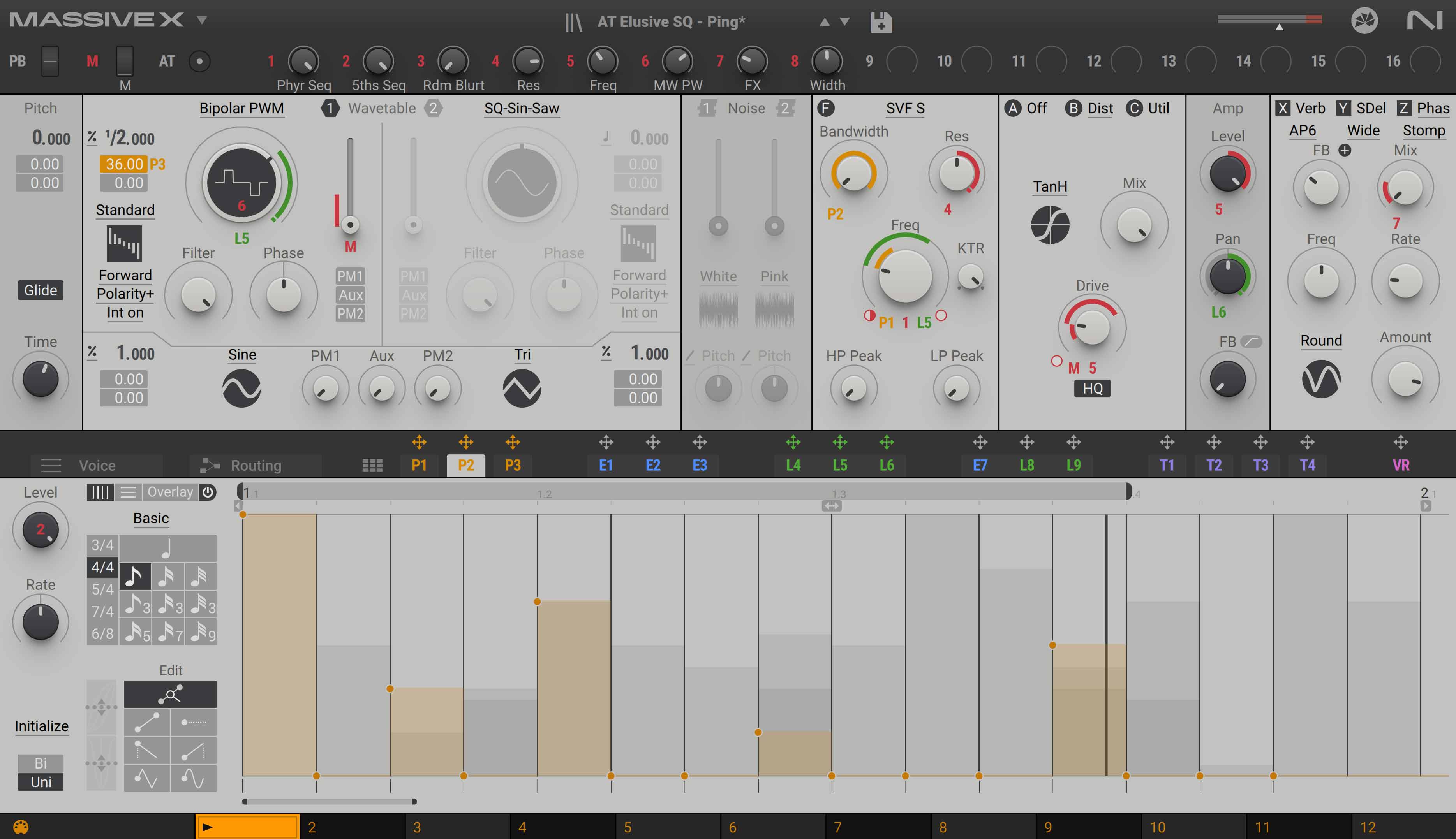Open the Massive X main menu arrow
The image size is (1456, 839).
(202, 20)
